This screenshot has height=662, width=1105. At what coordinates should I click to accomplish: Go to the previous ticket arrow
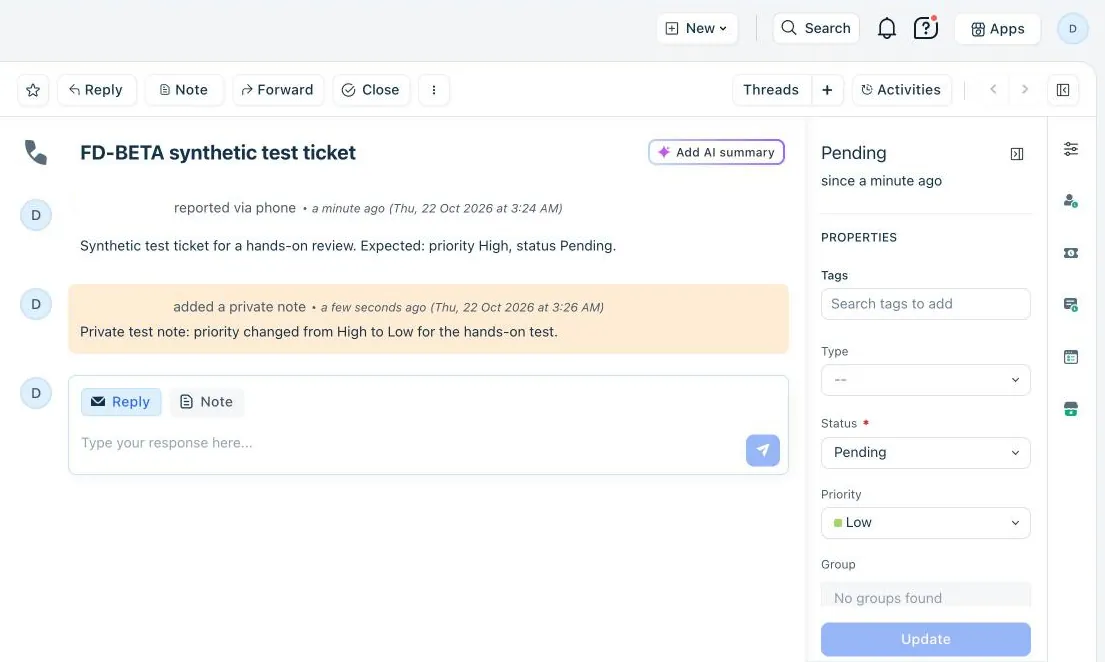click(993, 90)
